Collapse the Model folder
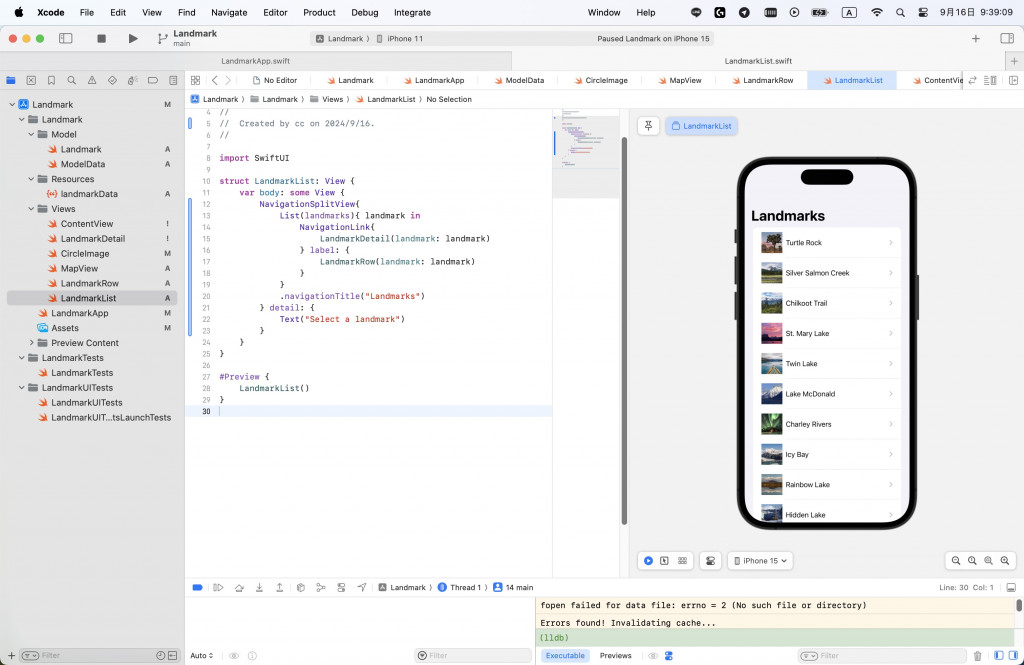The image size is (1024, 665). [x=31, y=135]
